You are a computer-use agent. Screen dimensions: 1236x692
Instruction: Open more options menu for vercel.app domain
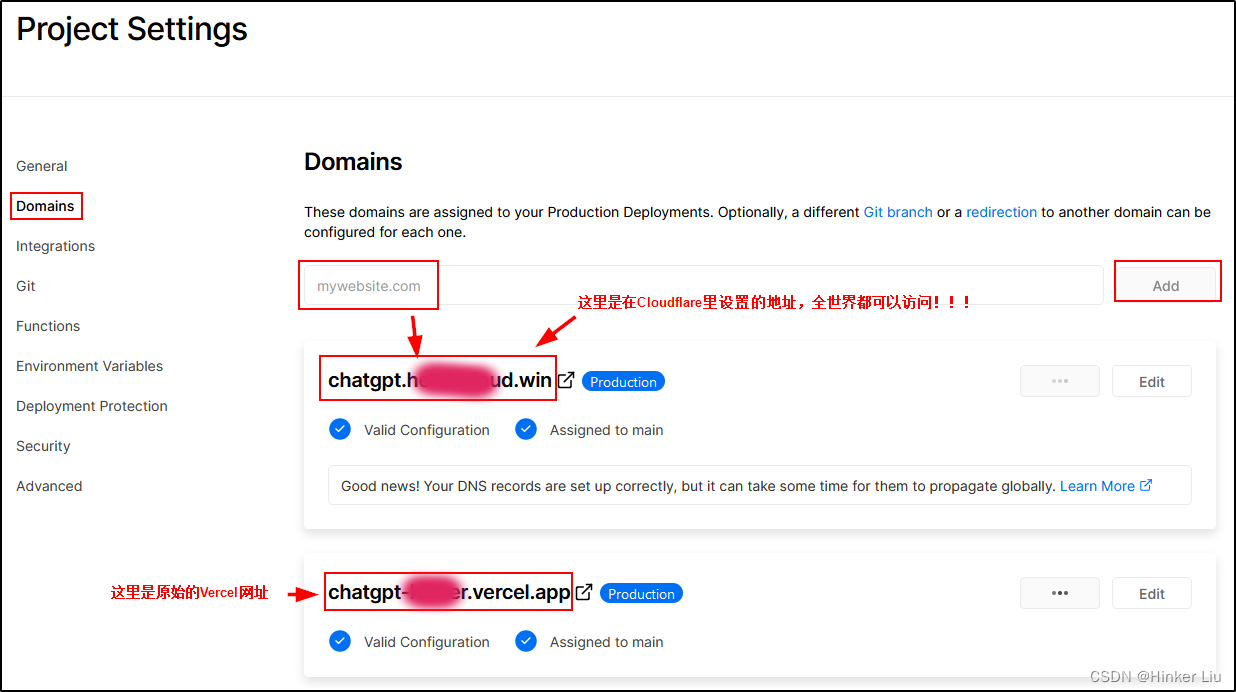tap(1060, 593)
